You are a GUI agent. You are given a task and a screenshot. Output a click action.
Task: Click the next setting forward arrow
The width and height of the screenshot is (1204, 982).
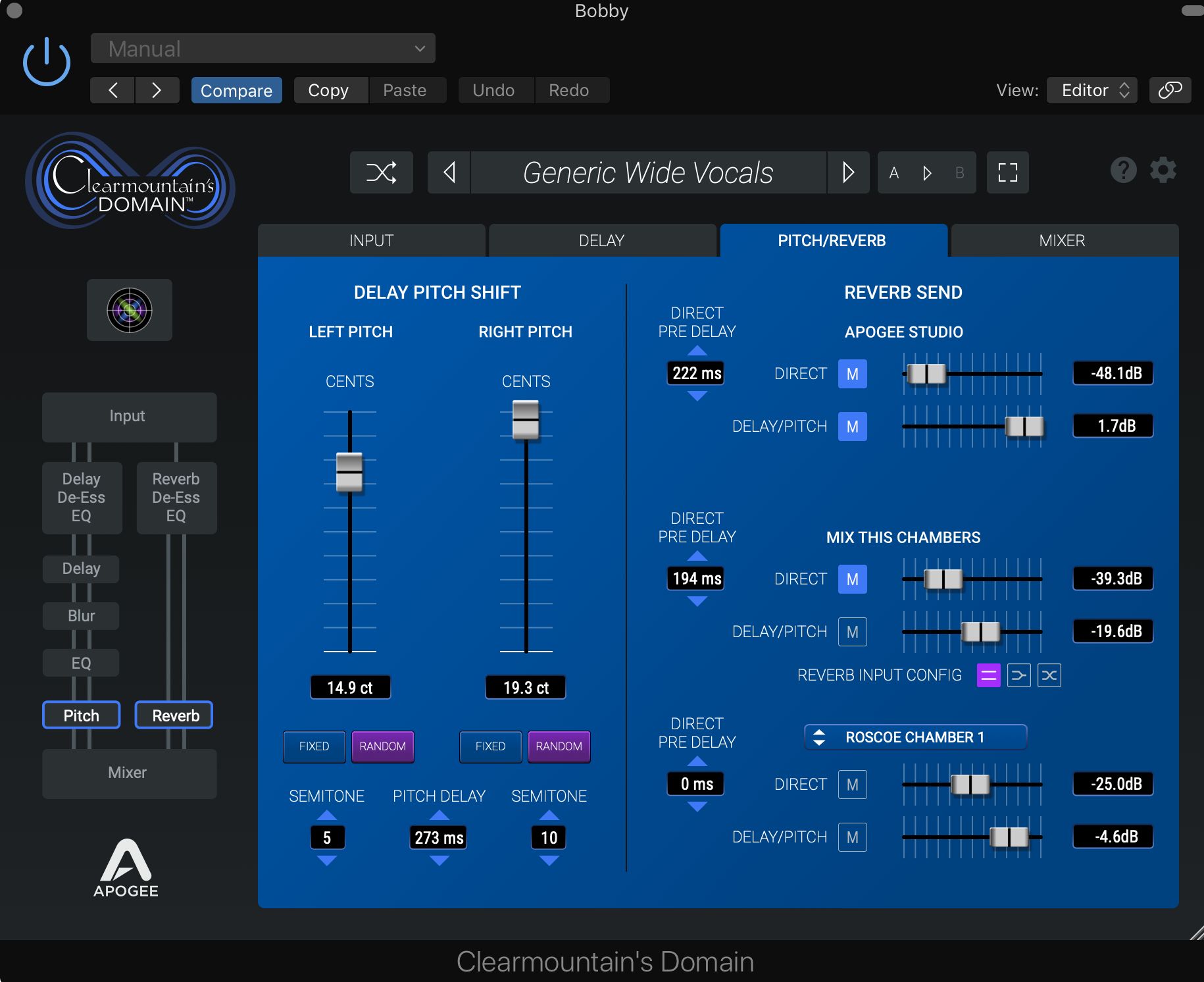pyautogui.click(x=157, y=90)
